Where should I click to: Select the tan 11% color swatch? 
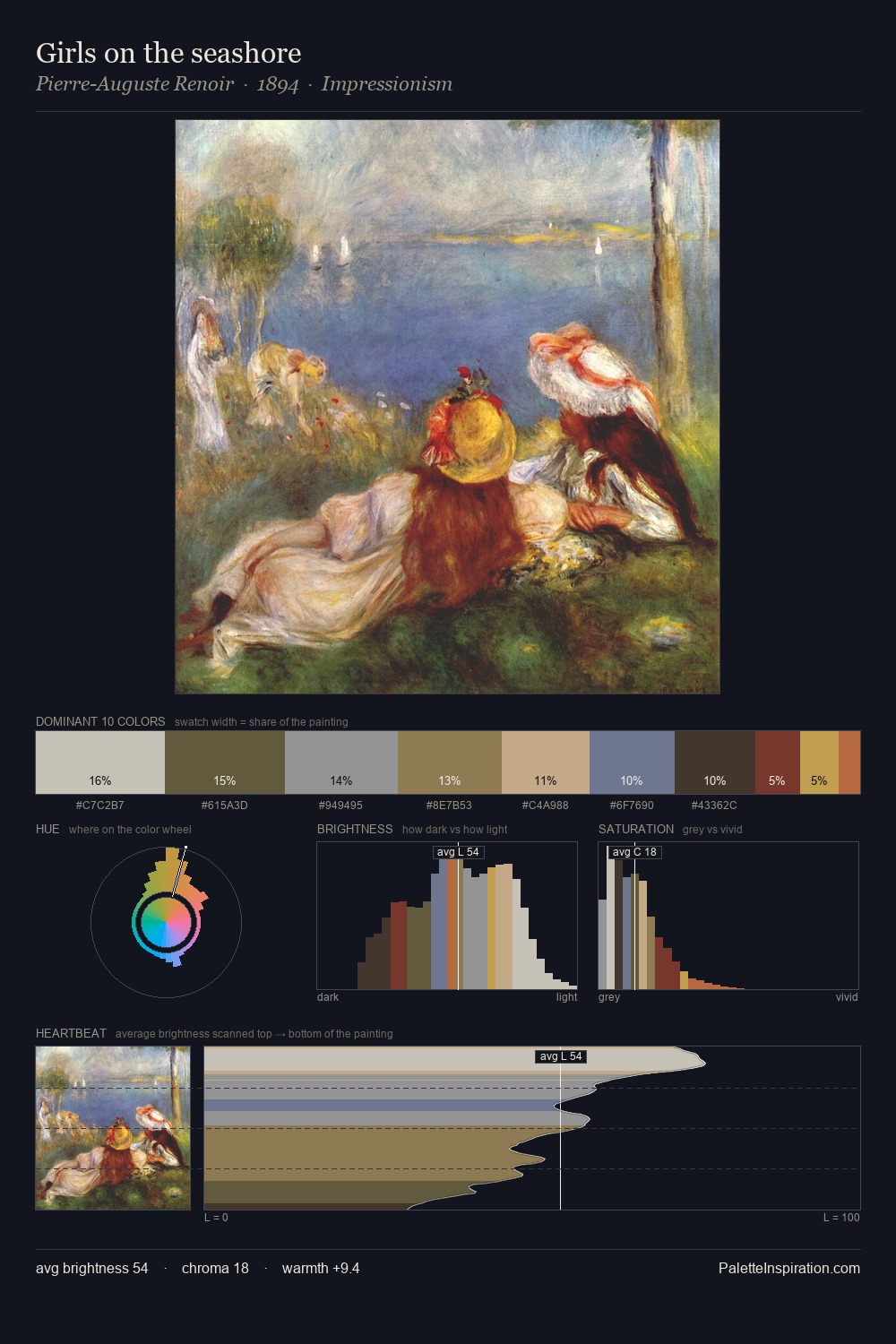point(546,762)
